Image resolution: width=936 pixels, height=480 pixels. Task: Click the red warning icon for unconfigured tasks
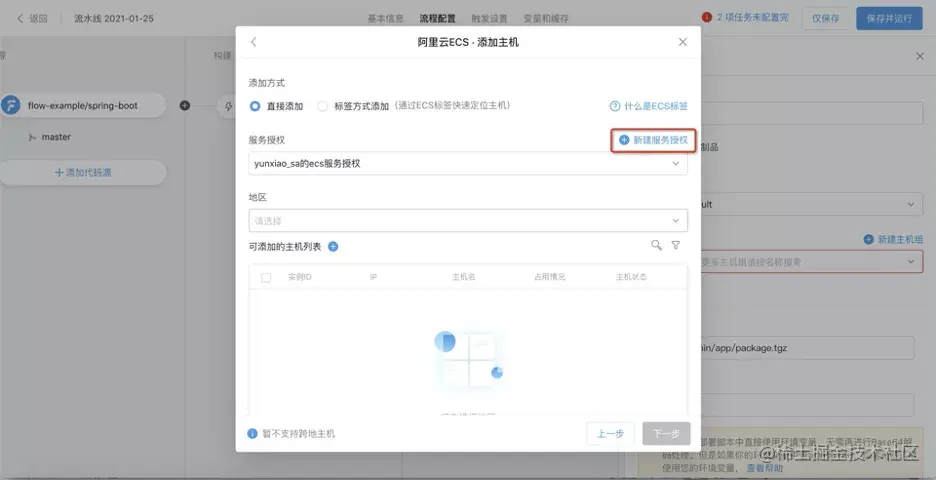[x=707, y=17]
